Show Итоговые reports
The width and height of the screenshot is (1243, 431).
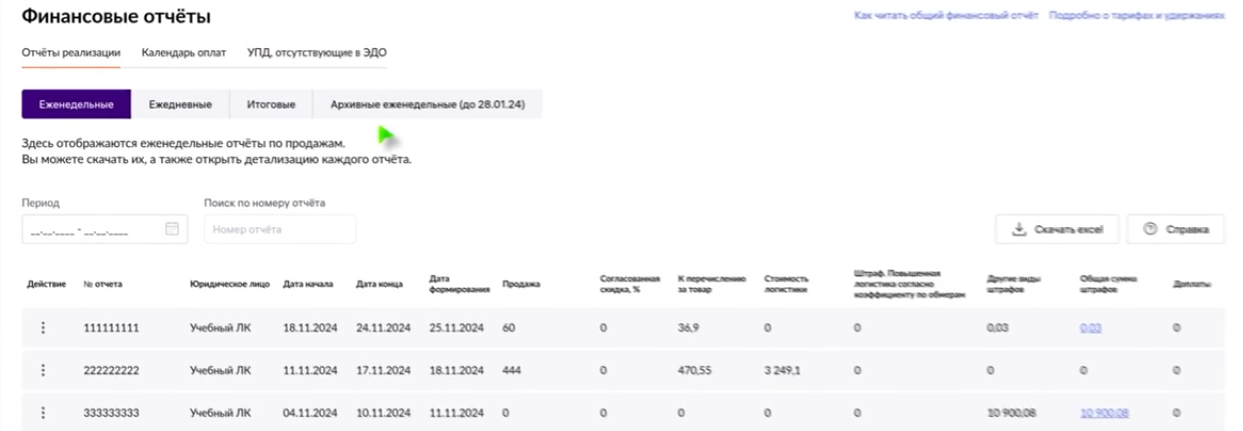pyautogui.click(x=270, y=104)
